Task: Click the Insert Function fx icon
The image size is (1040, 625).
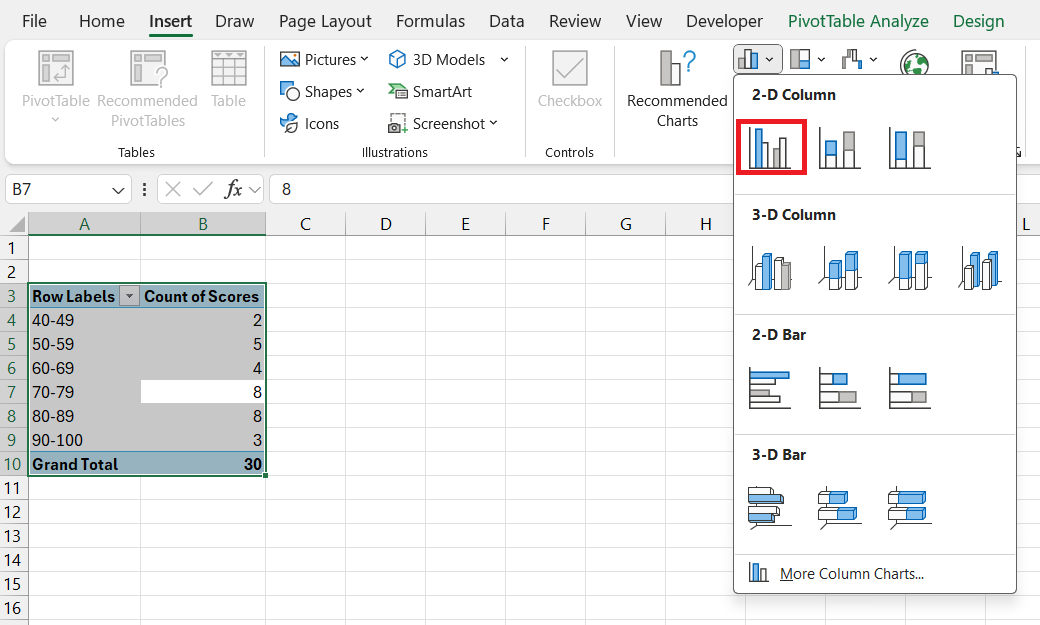Action: click(233, 189)
